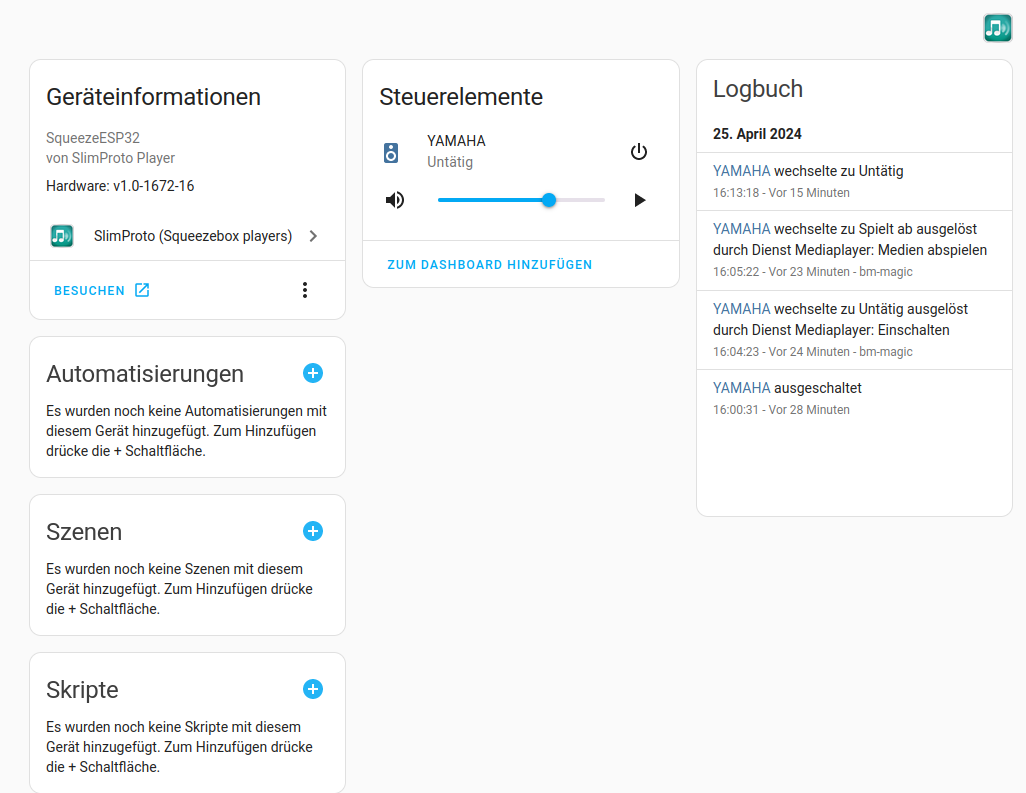Add a new scene with plus icon
This screenshot has width=1026, height=793.
click(x=313, y=531)
